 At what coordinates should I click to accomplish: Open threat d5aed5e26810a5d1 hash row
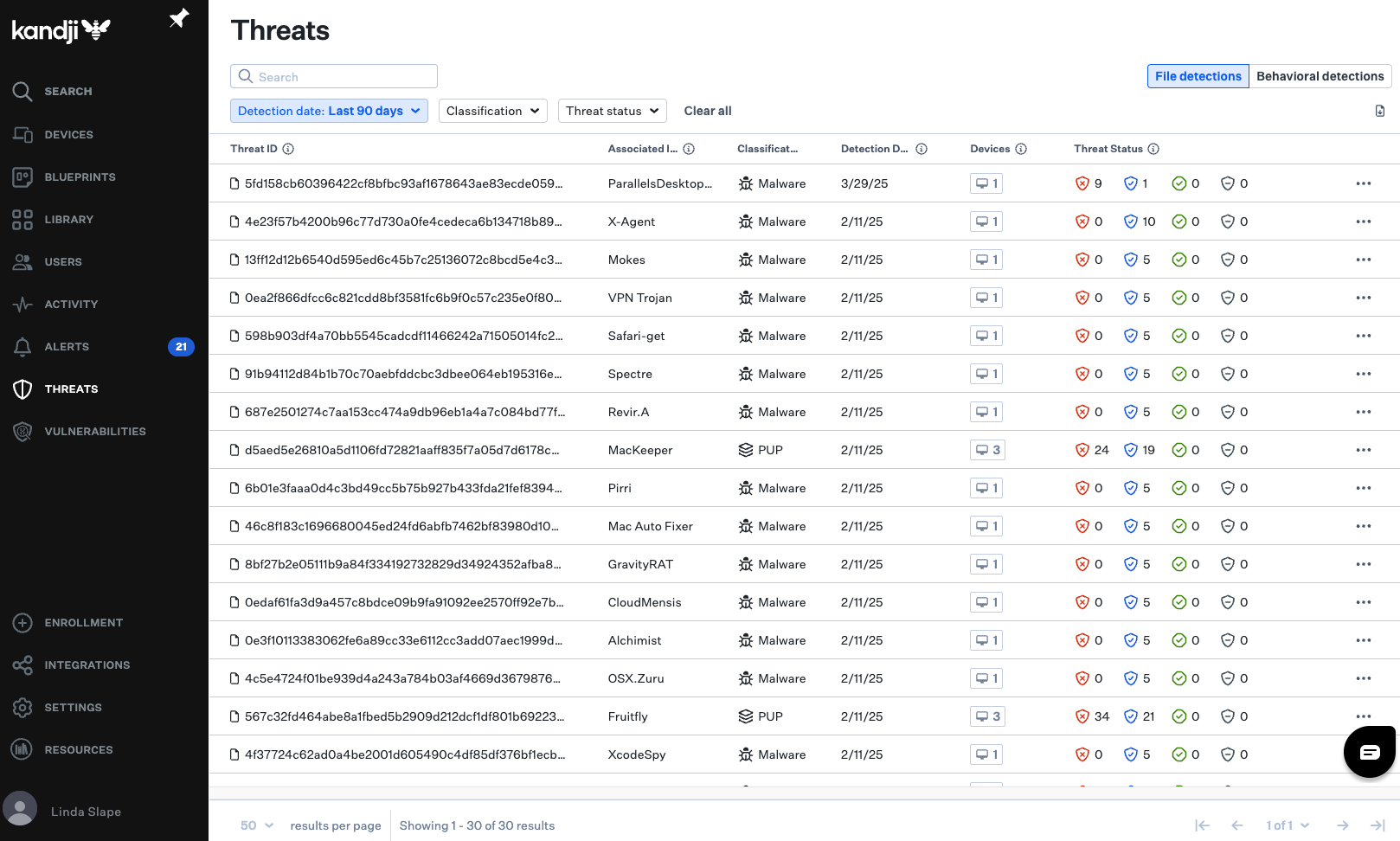pos(401,450)
